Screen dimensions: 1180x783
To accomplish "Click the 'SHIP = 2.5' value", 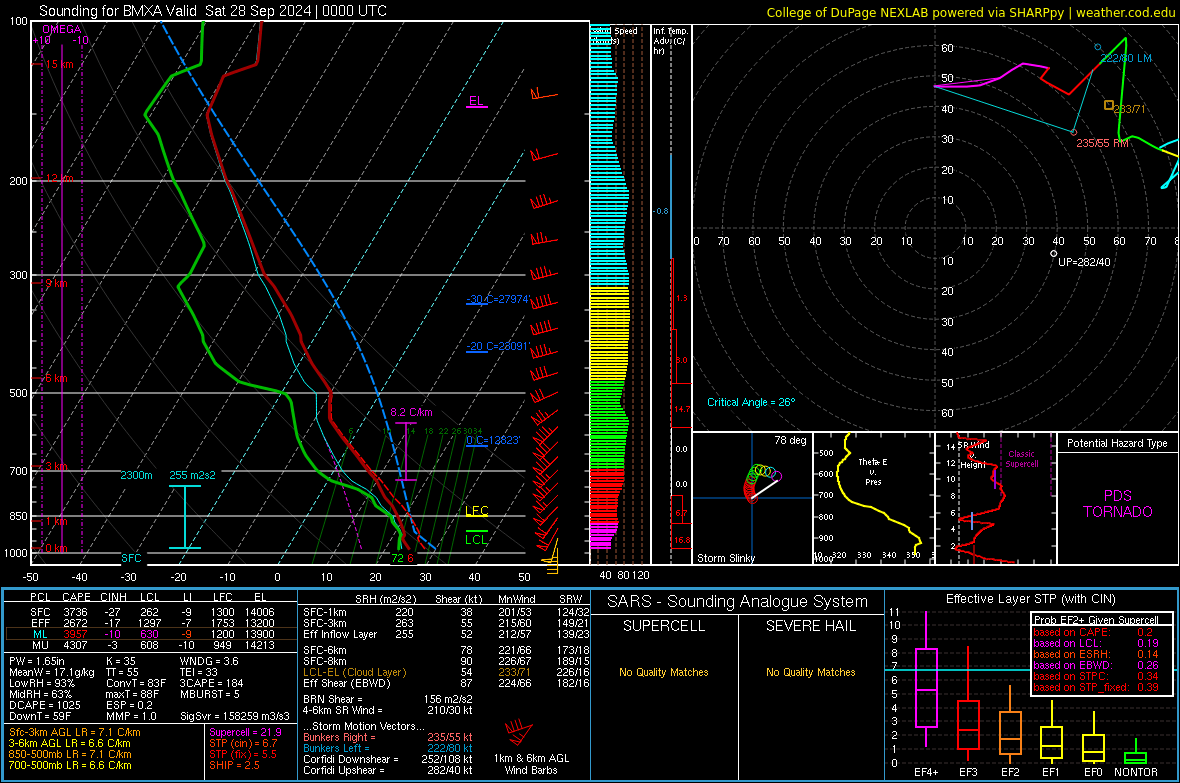I will point(234,765).
